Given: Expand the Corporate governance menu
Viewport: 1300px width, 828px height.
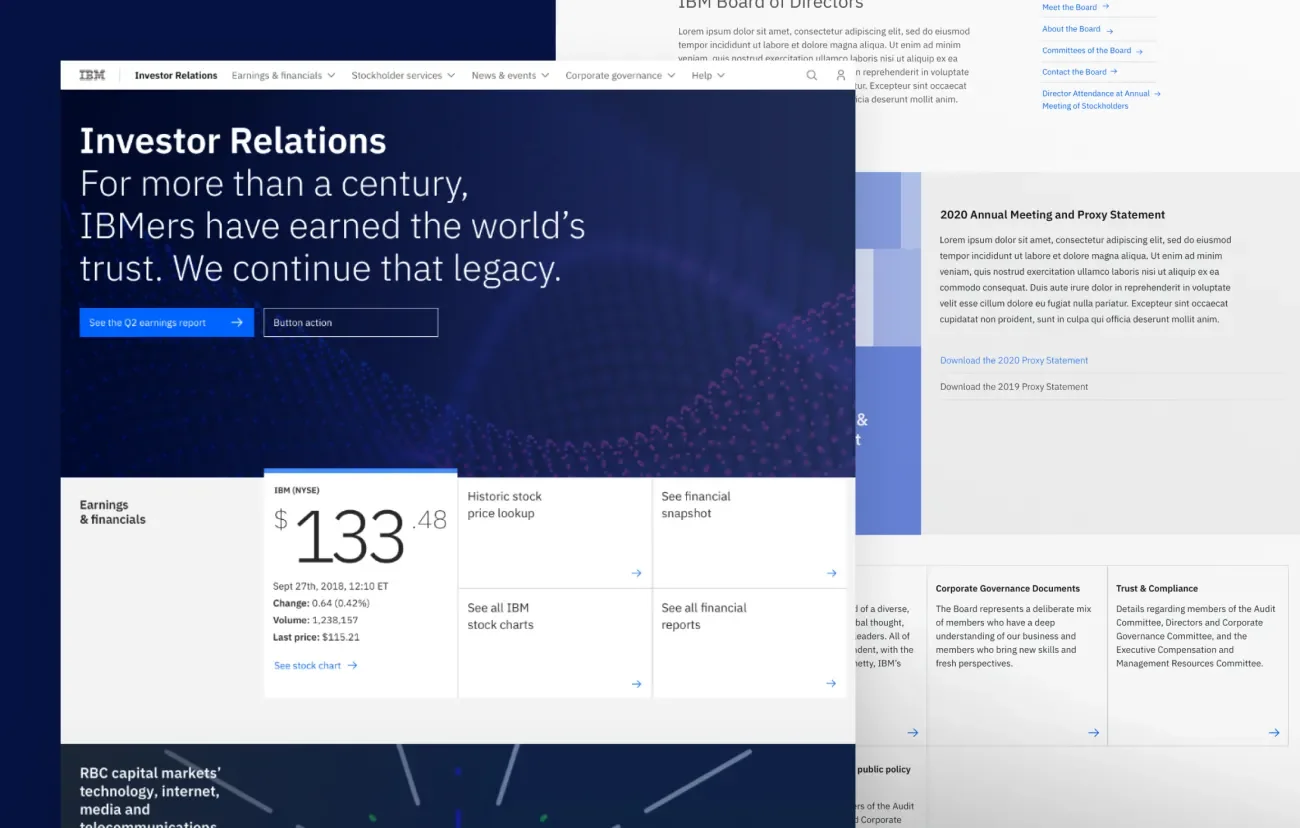Looking at the screenshot, I should point(620,75).
